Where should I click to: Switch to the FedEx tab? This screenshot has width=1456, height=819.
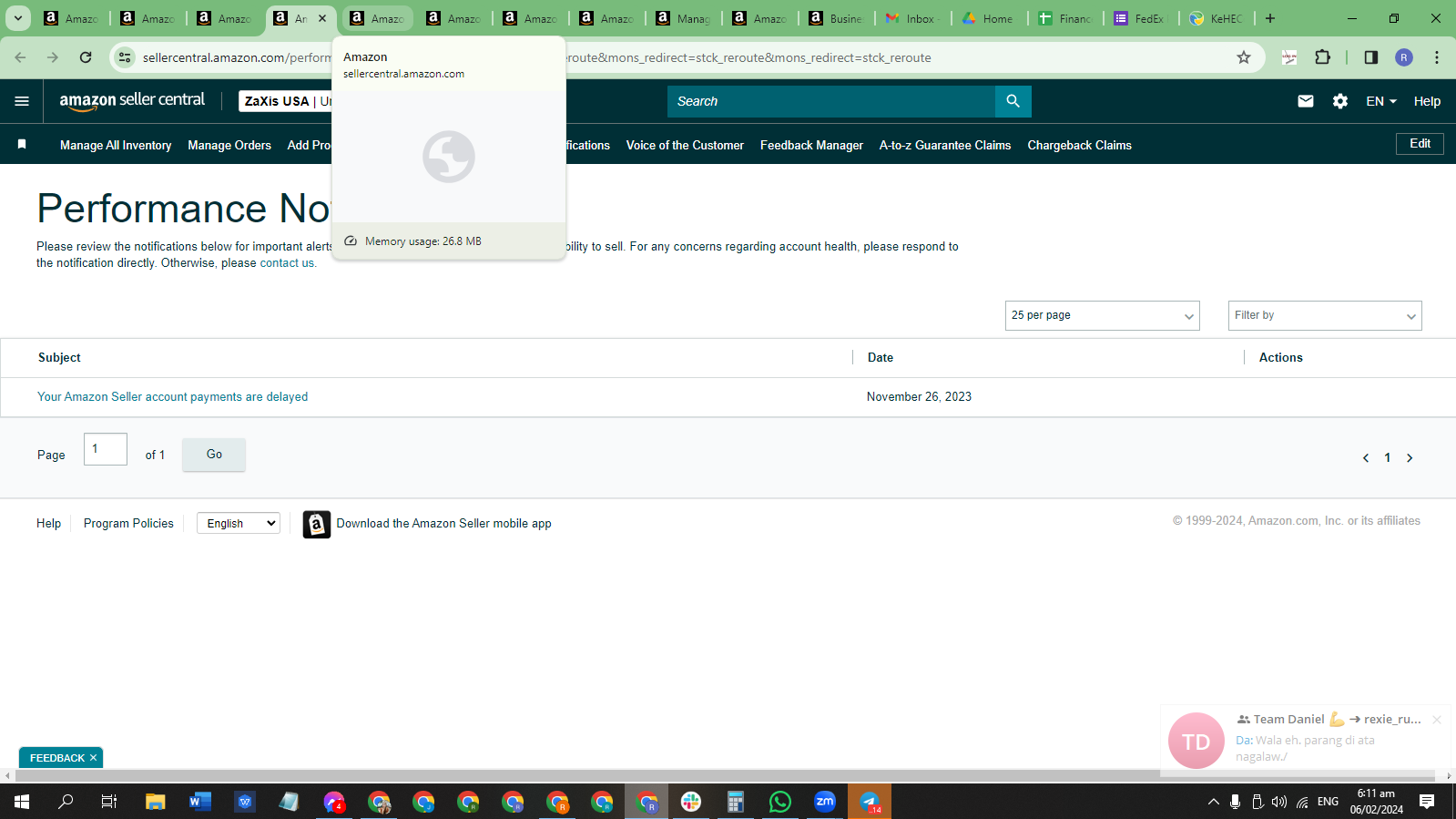point(1143,18)
